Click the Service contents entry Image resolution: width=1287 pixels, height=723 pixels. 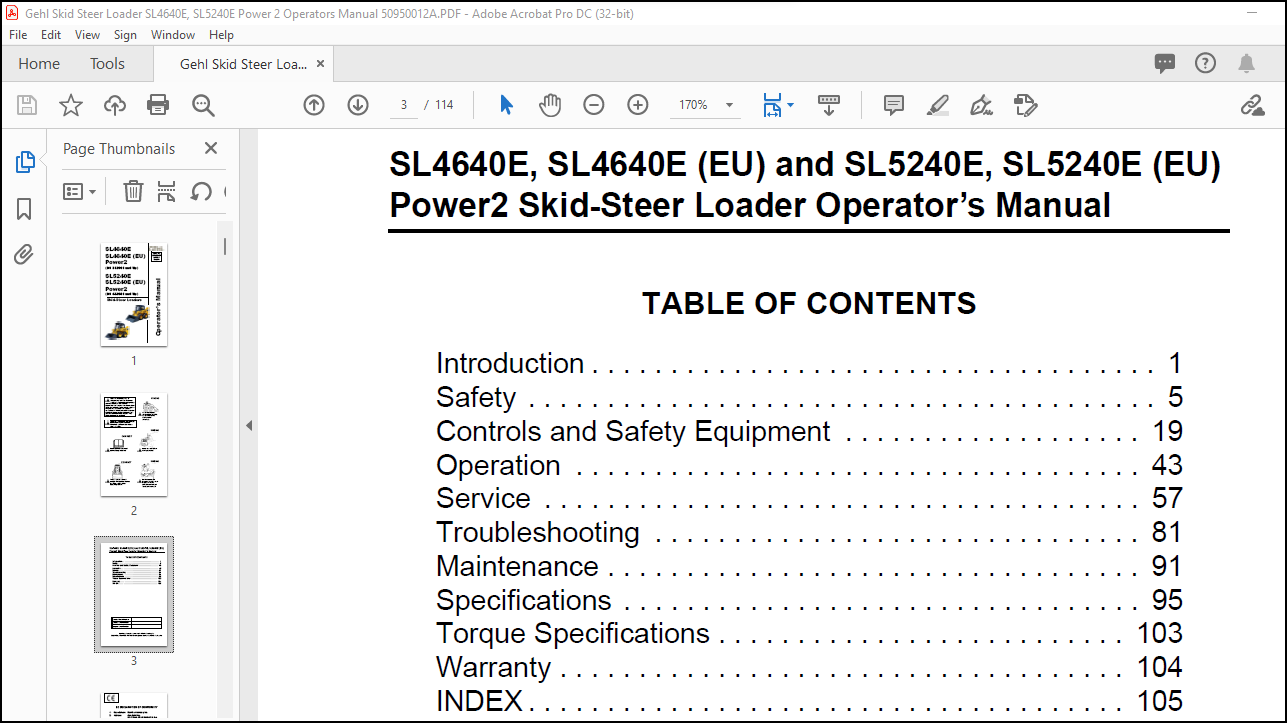[809, 498]
